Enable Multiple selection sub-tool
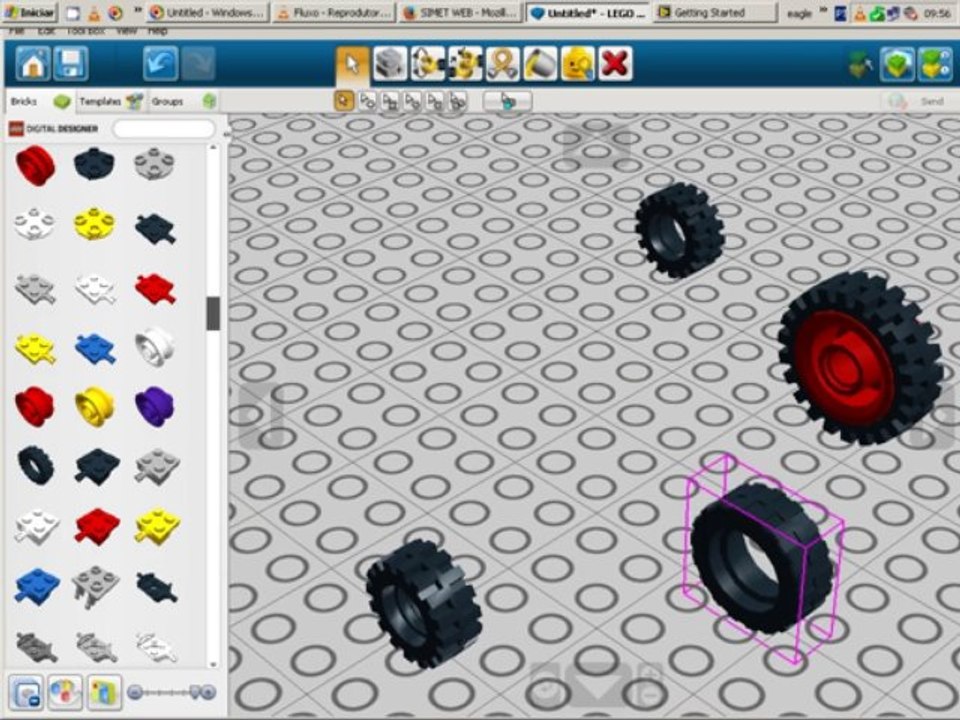The image size is (960, 720). coord(367,101)
